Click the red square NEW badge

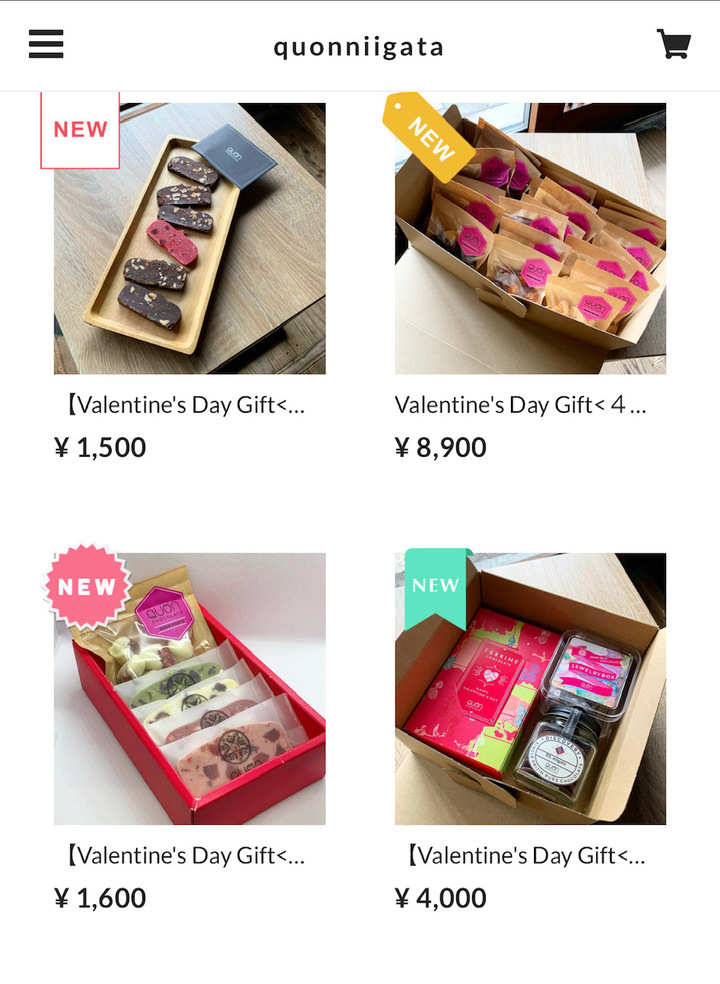coord(80,130)
